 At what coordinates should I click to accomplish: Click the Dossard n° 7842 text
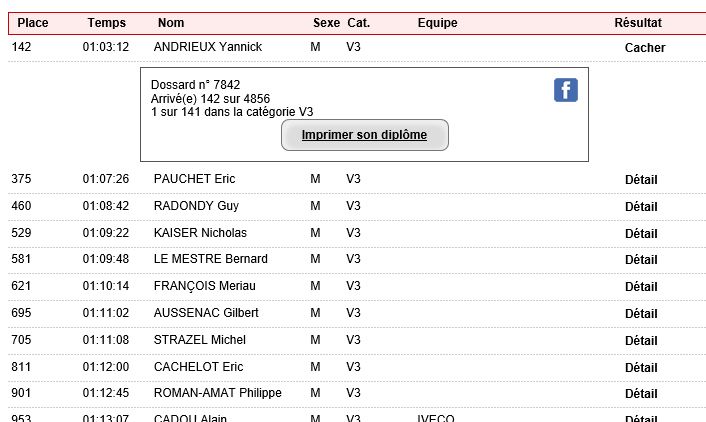point(195,85)
